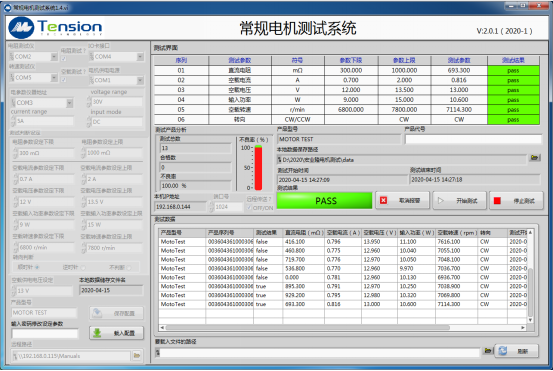Click the 产品型号 column header in the data table

[182, 233]
